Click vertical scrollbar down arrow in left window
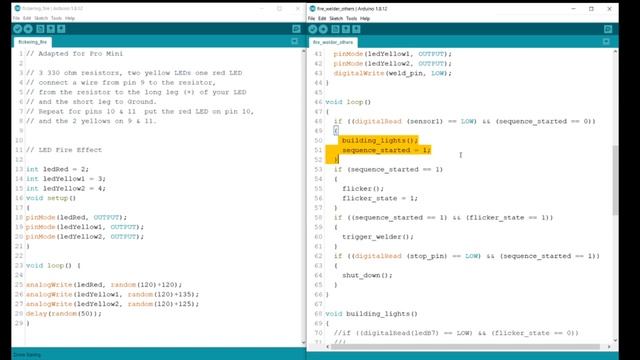 [303, 342]
